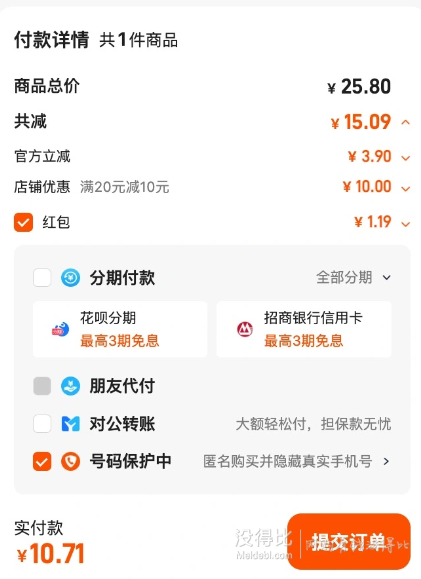
Task: Click the friend-pay blue hand icon
Action: pyautogui.click(x=70, y=386)
